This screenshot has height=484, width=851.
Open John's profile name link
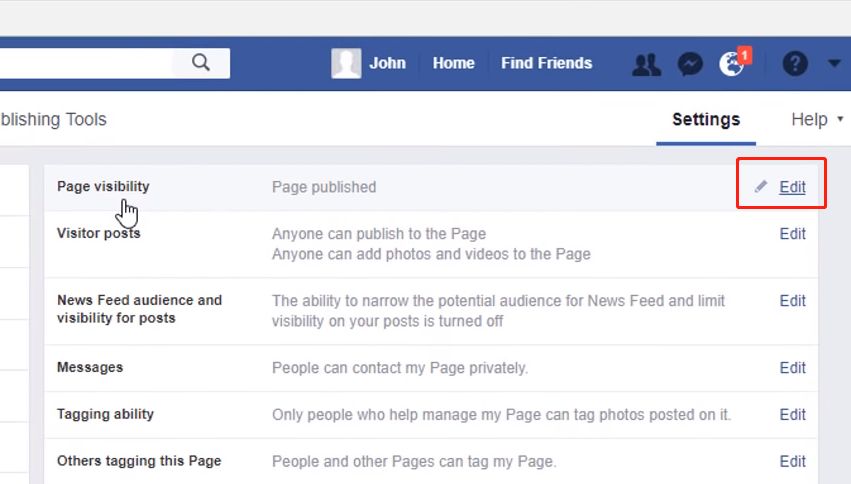pyautogui.click(x=387, y=63)
